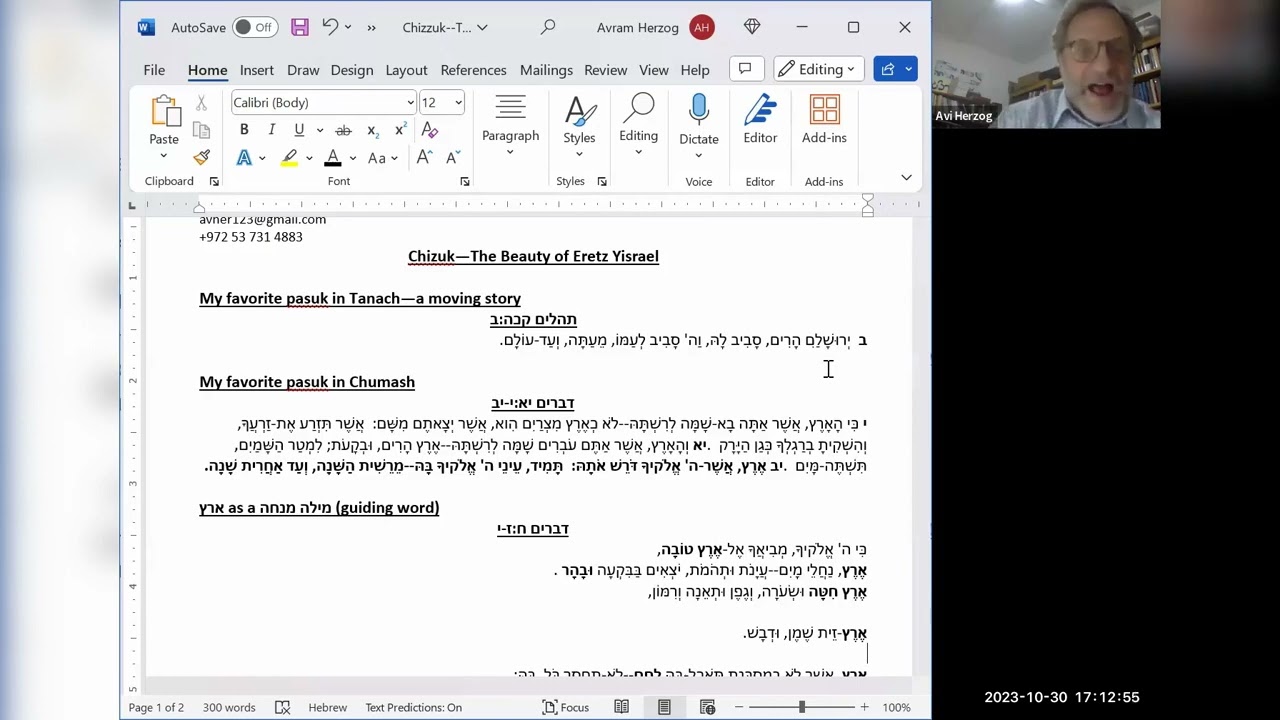Toggle Superscript formatting
Image resolution: width=1280 pixels, height=720 pixels.
click(x=400, y=130)
